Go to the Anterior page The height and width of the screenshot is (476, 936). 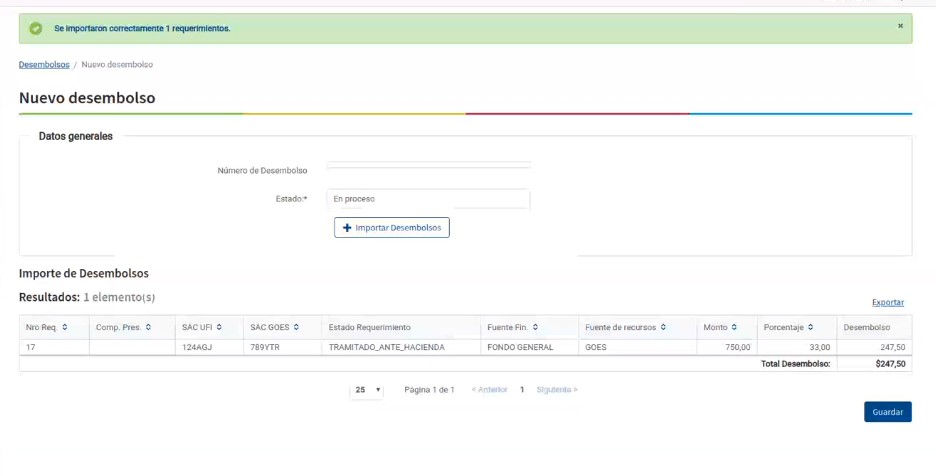point(489,390)
